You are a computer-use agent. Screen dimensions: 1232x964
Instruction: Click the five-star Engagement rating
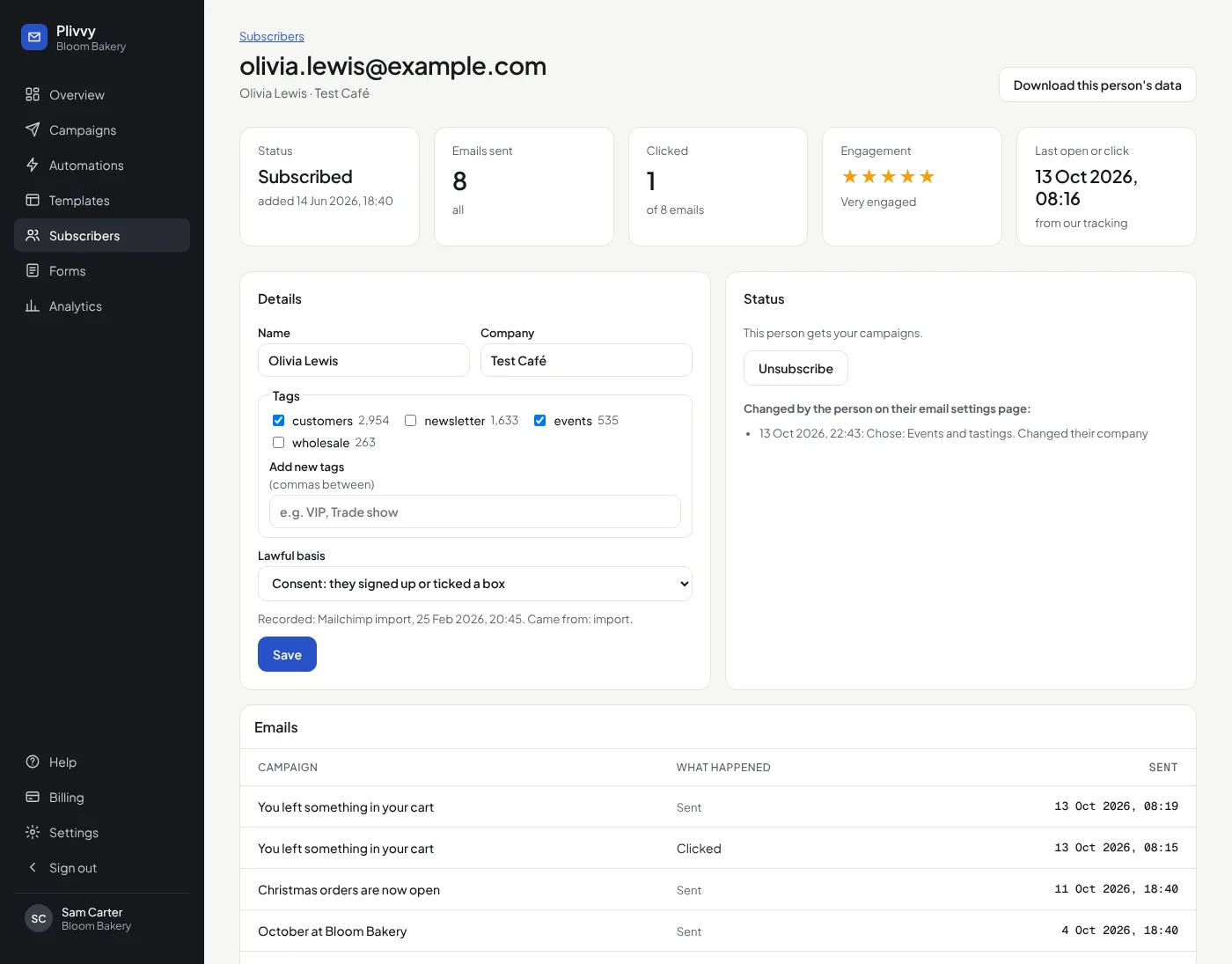888,177
